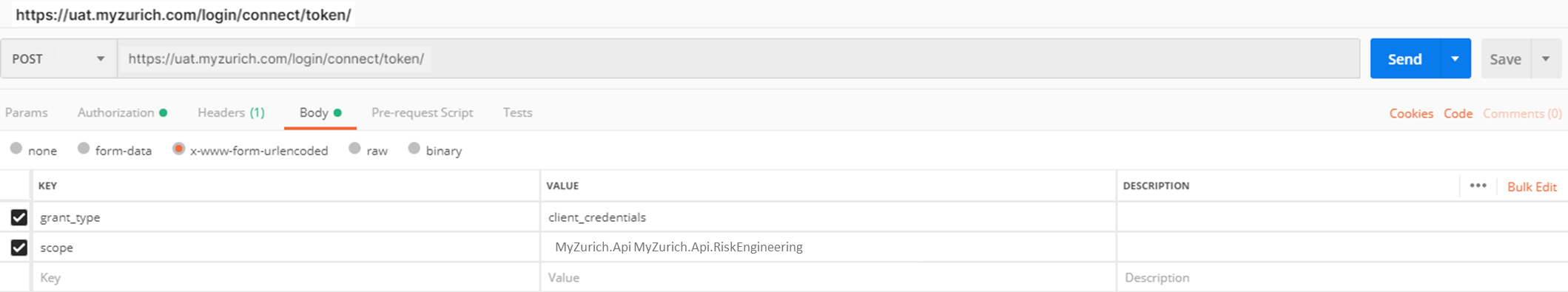
Task: Expand the Send button dropdown arrow
Action: [1455, 58]
